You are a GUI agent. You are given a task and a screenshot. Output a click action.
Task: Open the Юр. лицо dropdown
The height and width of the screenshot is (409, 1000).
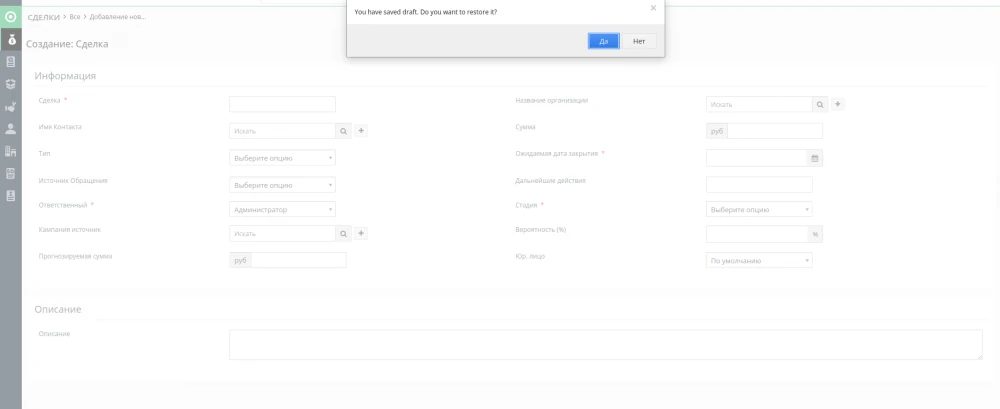point(759,261)
